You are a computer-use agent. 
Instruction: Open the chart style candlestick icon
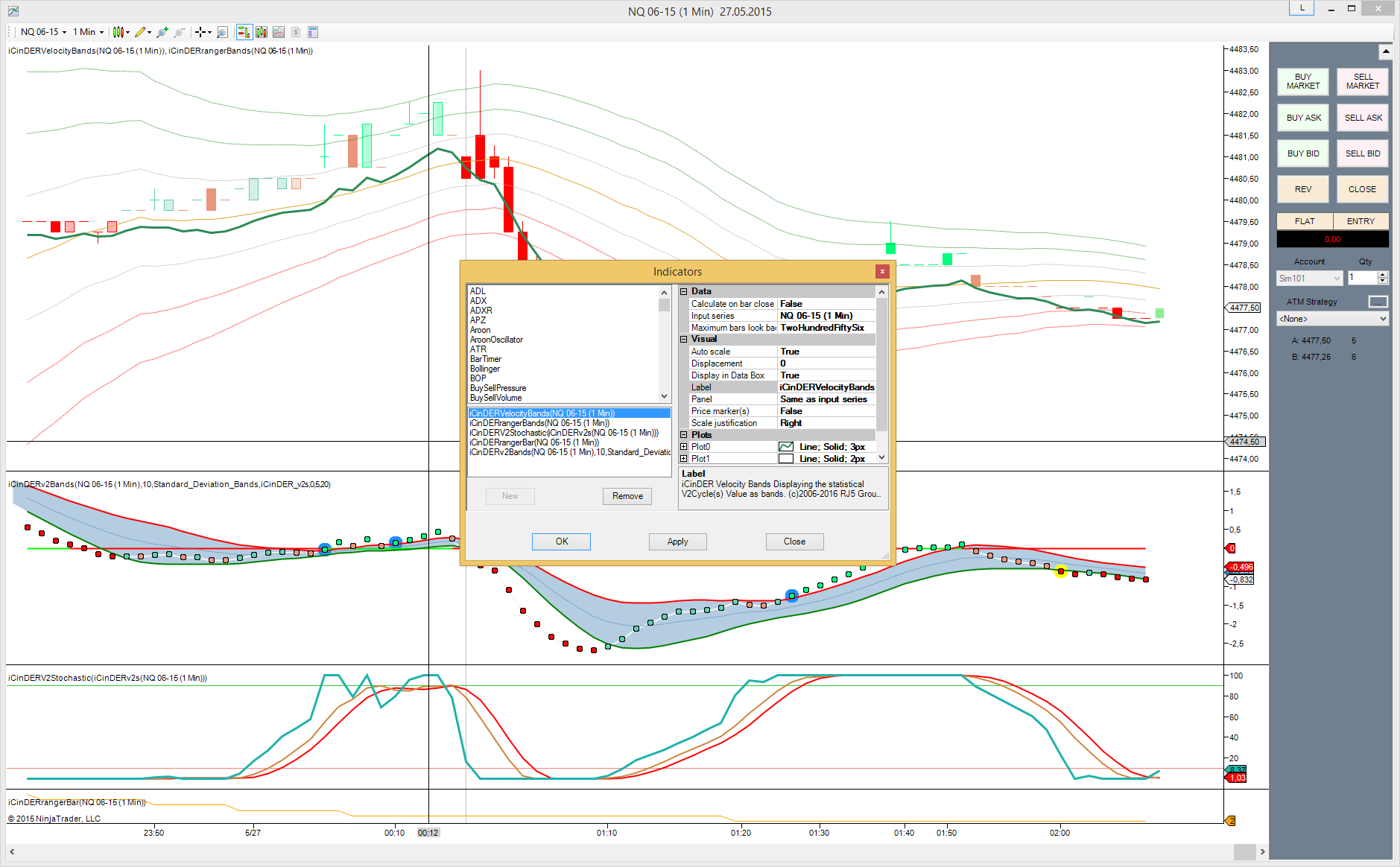click(x=118, y=32)
